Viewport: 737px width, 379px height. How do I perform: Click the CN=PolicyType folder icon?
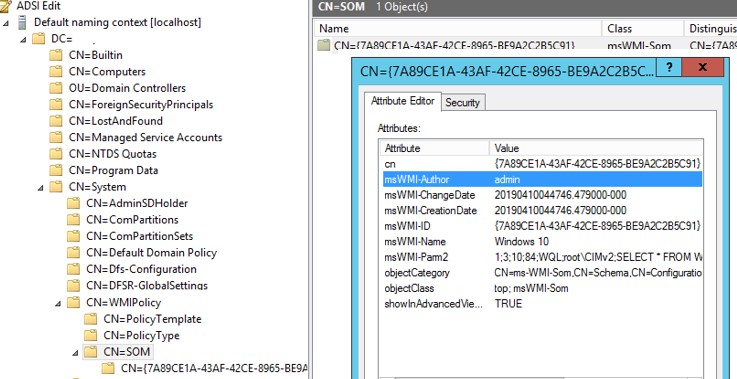(x=90, y=335)
